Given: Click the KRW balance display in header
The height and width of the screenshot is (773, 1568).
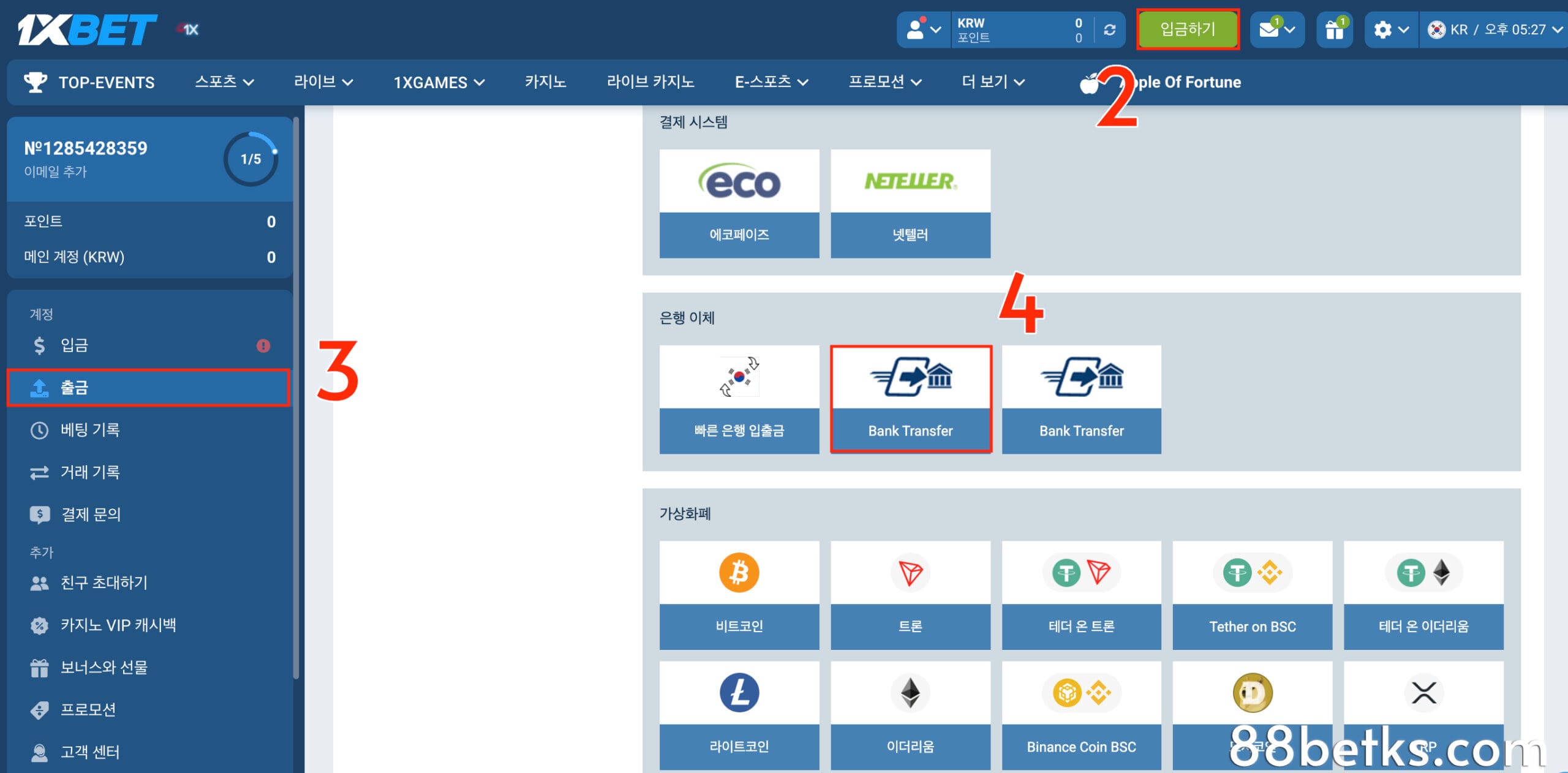Looking at the screenshot, I should tap(1020, 29).
